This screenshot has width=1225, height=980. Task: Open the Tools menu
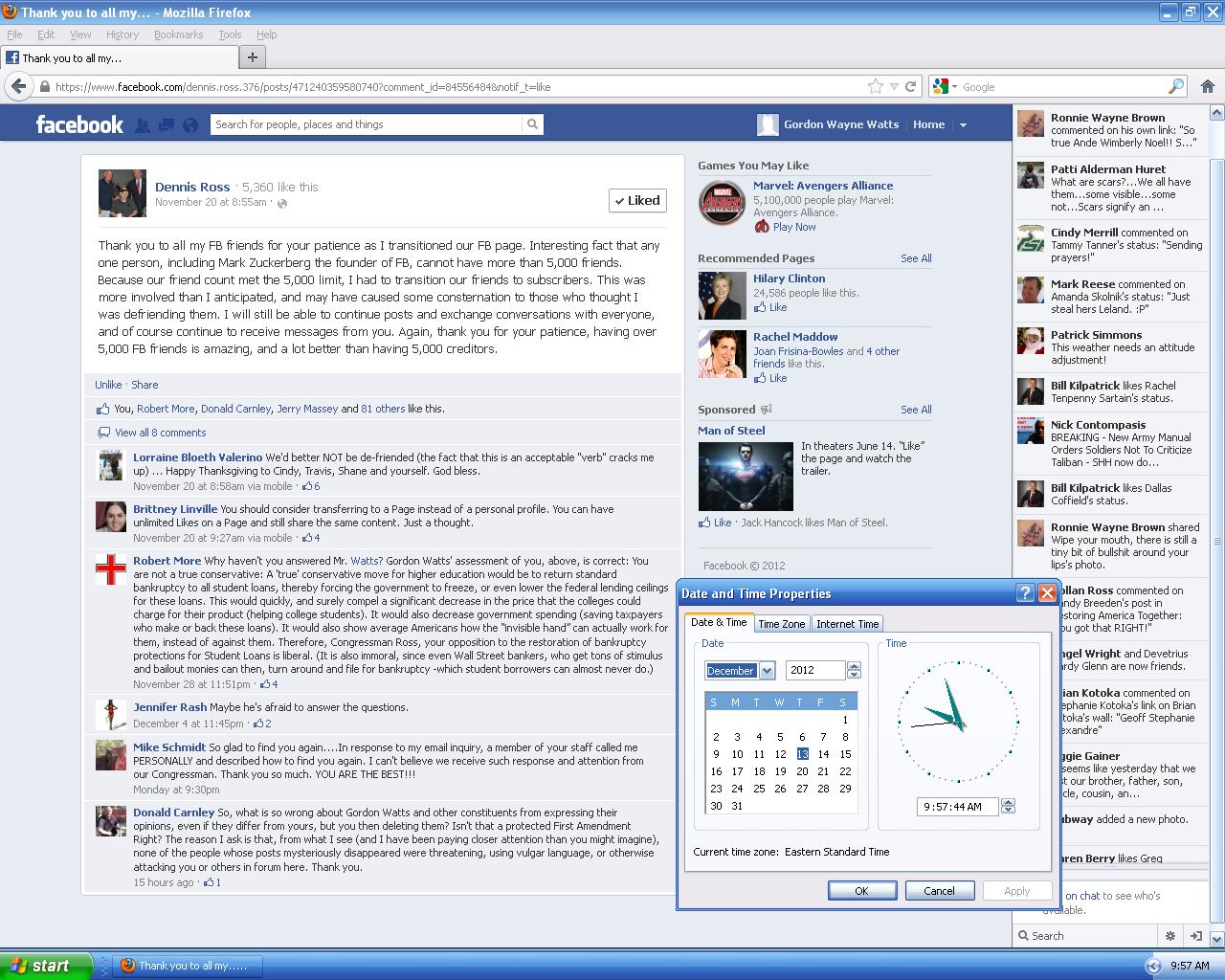[x=230, y=34]
